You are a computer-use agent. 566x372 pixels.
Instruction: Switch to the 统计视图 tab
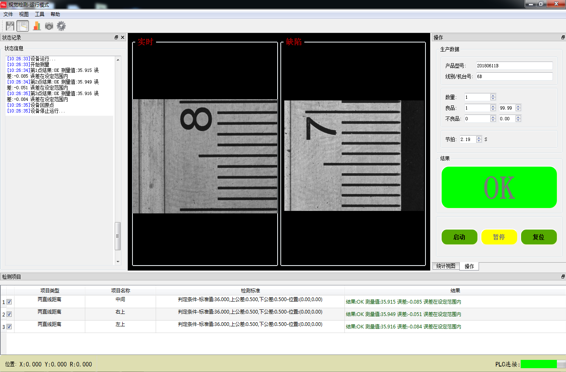[446, 266]
